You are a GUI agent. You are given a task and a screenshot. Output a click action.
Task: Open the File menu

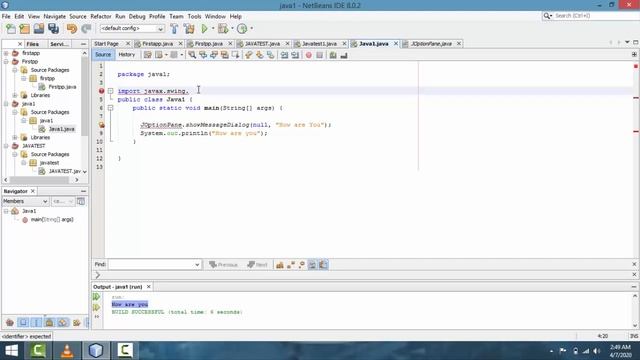[x=6, y=16]
